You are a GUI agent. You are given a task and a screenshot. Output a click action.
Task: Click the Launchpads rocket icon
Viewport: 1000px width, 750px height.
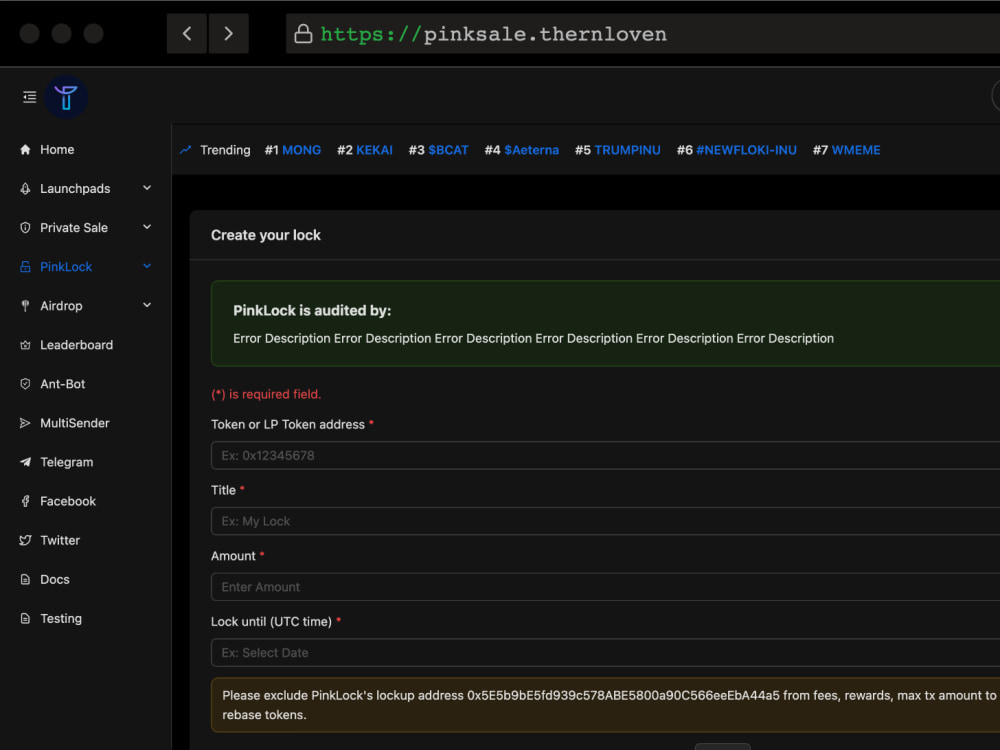(26, 188)
